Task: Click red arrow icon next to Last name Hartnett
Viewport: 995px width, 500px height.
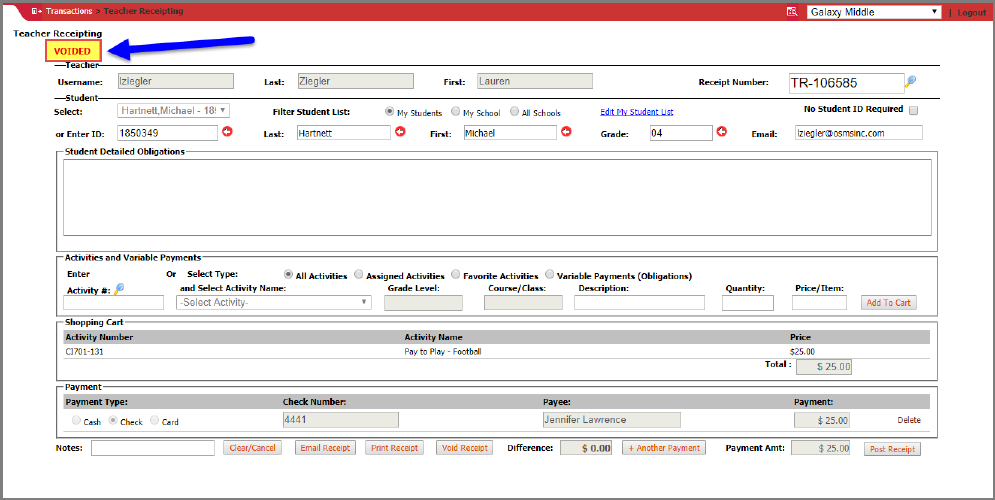Action: [x=400, y=131]
